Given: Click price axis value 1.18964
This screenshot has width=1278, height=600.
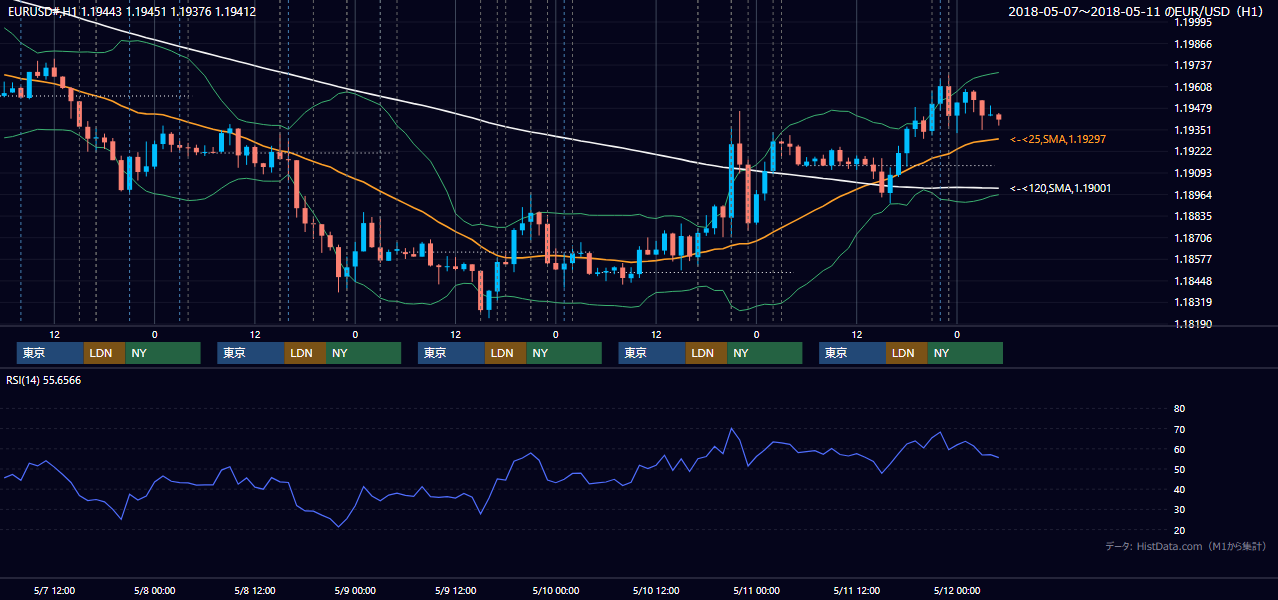Looking at the screenshot, I should pyautogui.click(x=1193, y=195).
